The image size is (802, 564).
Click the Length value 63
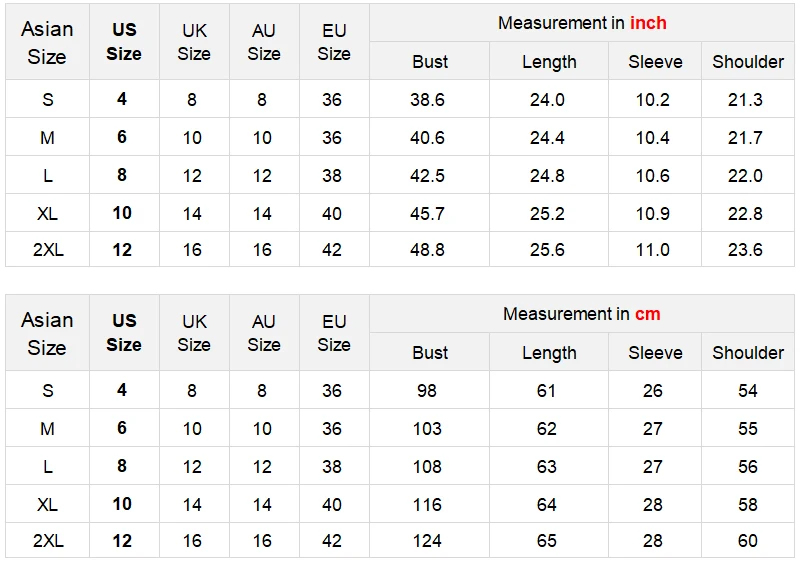(546, 466)
